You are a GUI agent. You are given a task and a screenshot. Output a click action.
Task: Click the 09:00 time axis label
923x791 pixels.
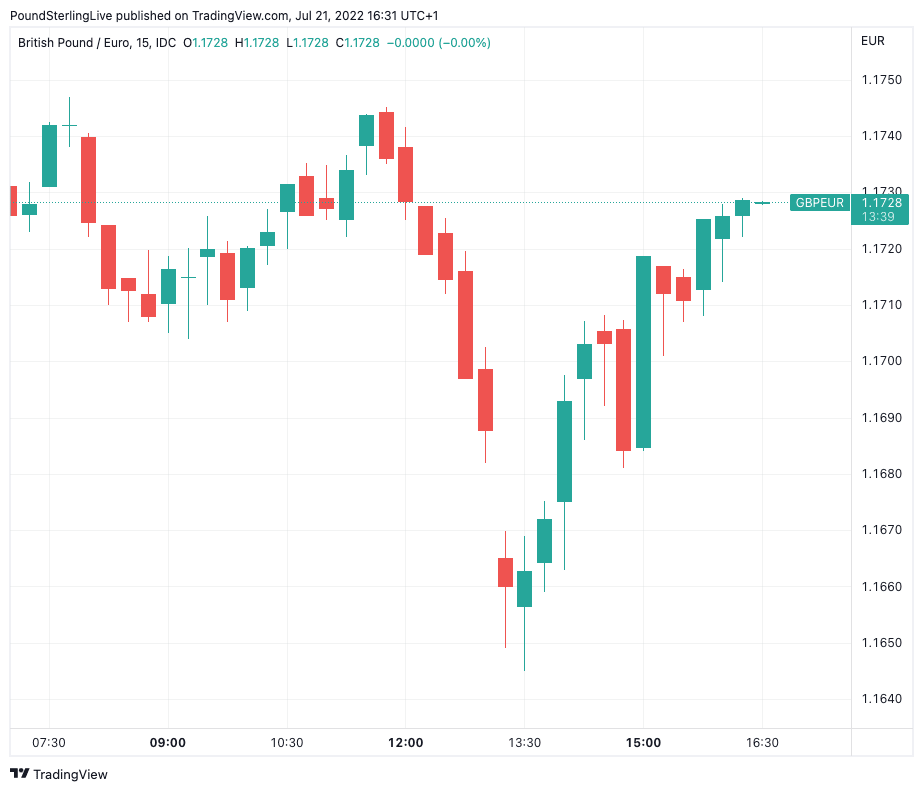point(167,743)
